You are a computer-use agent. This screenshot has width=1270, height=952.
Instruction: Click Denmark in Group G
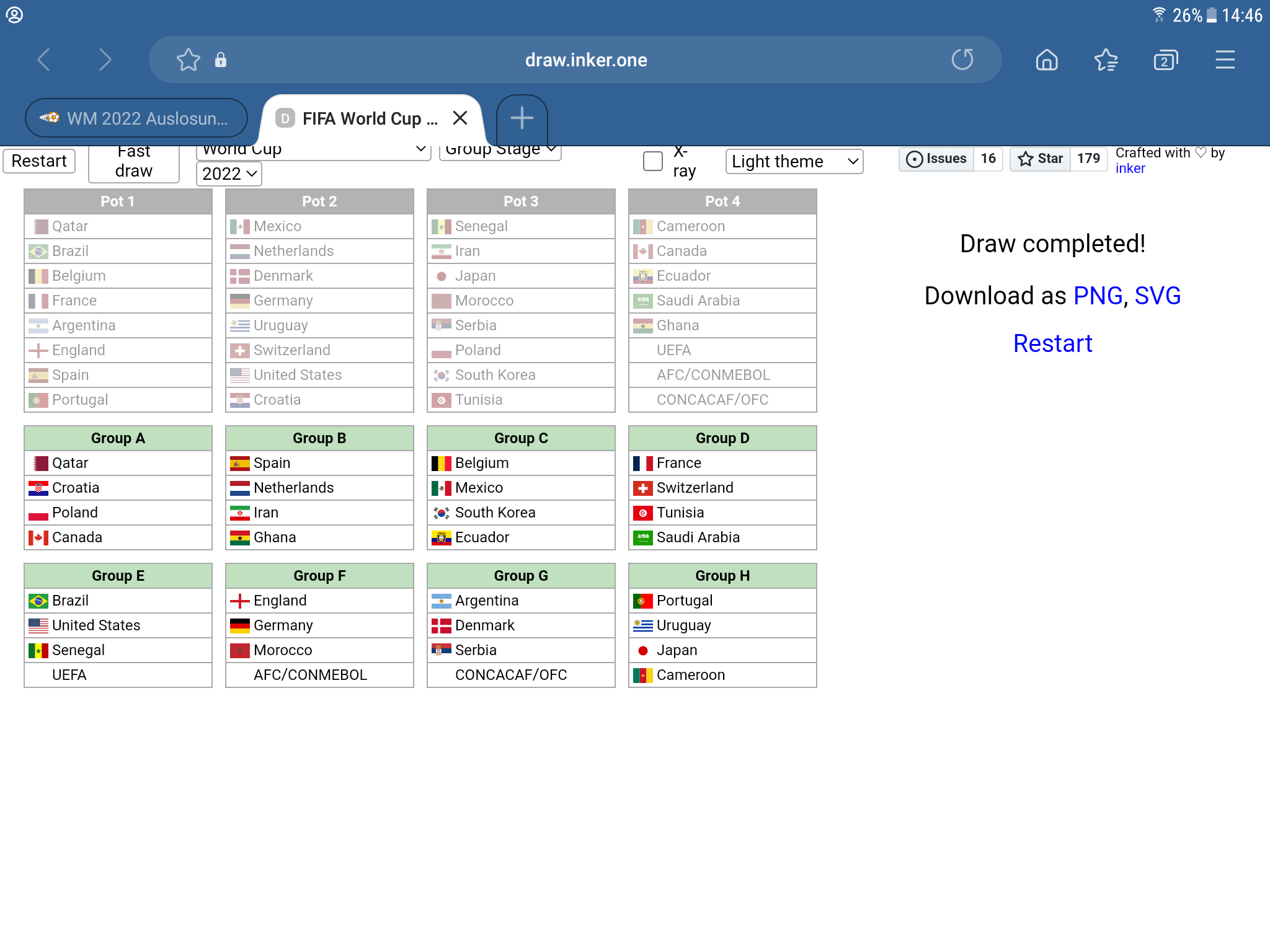coord(521,625)
